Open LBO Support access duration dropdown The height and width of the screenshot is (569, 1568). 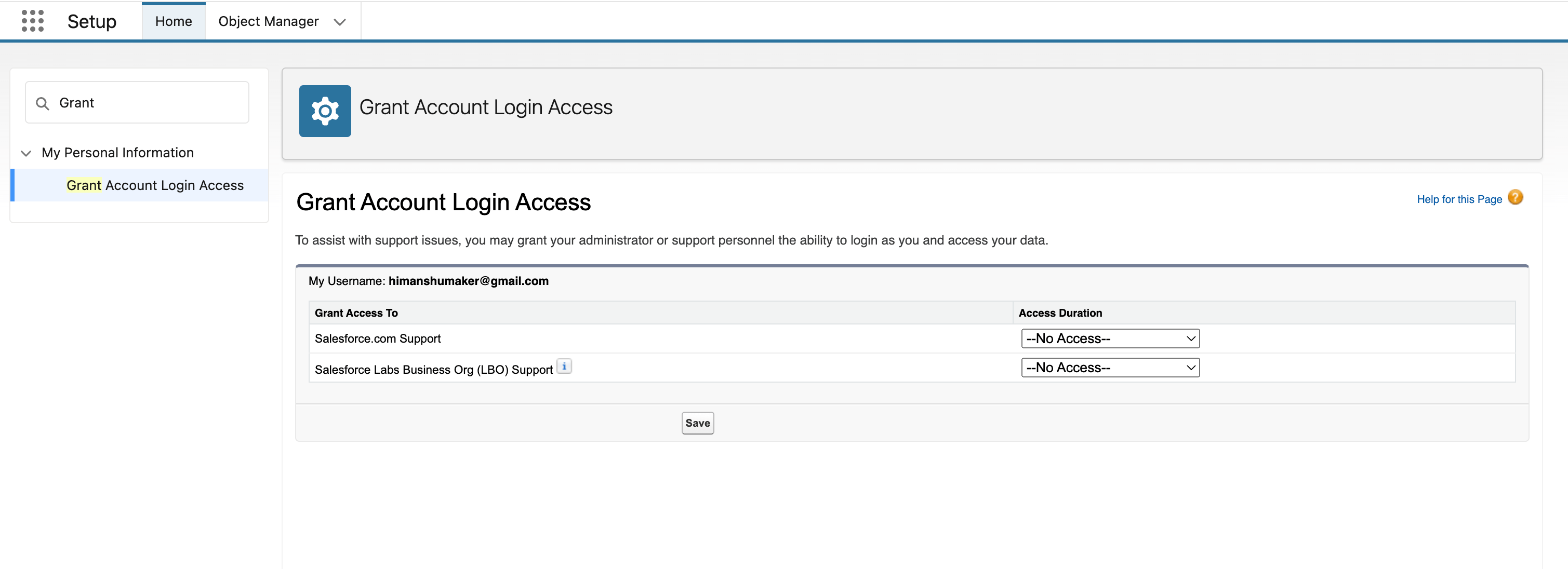click(1110, 368)
